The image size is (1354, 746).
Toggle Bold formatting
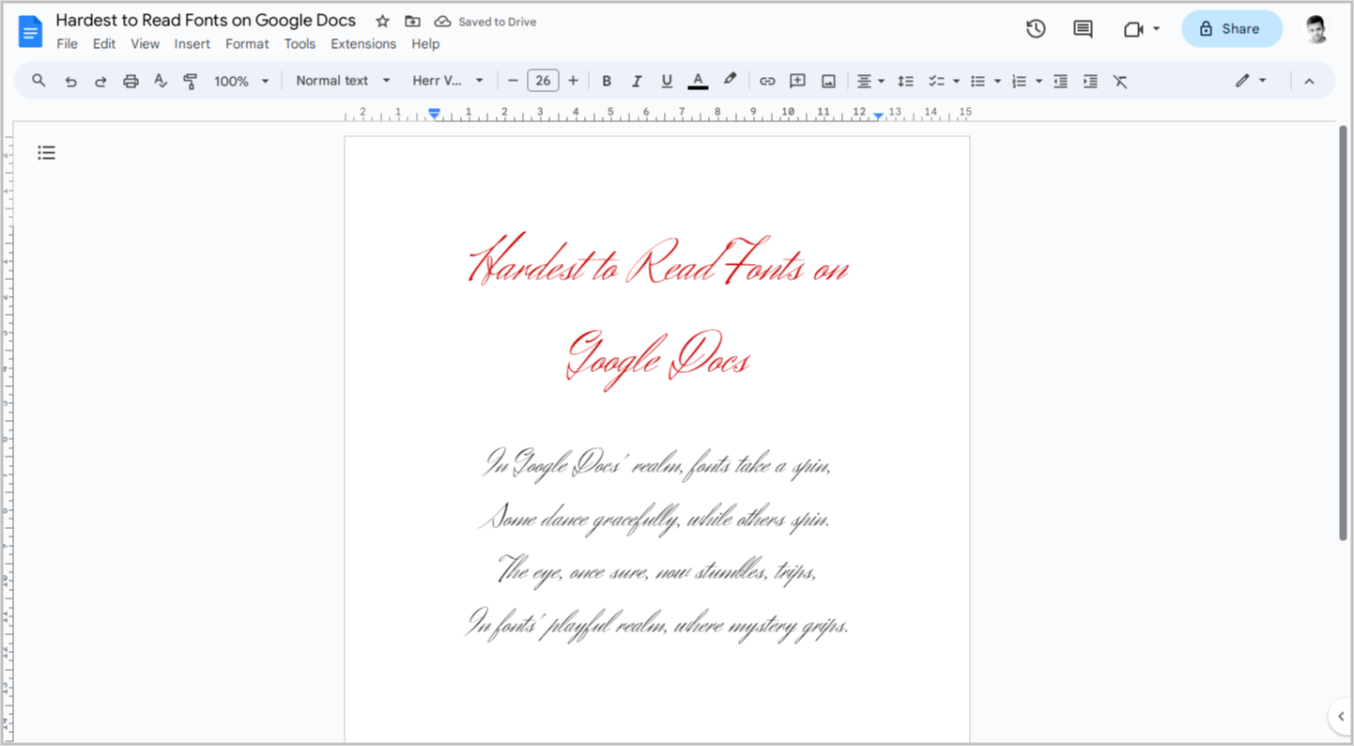click(606, 81)
